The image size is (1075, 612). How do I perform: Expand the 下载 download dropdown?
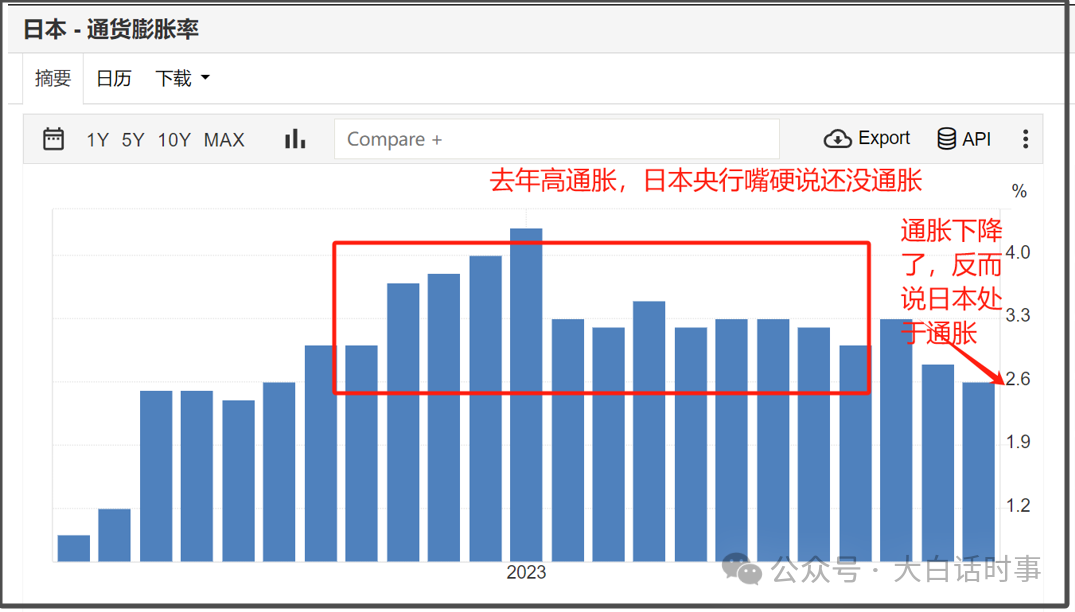point(181,78)
